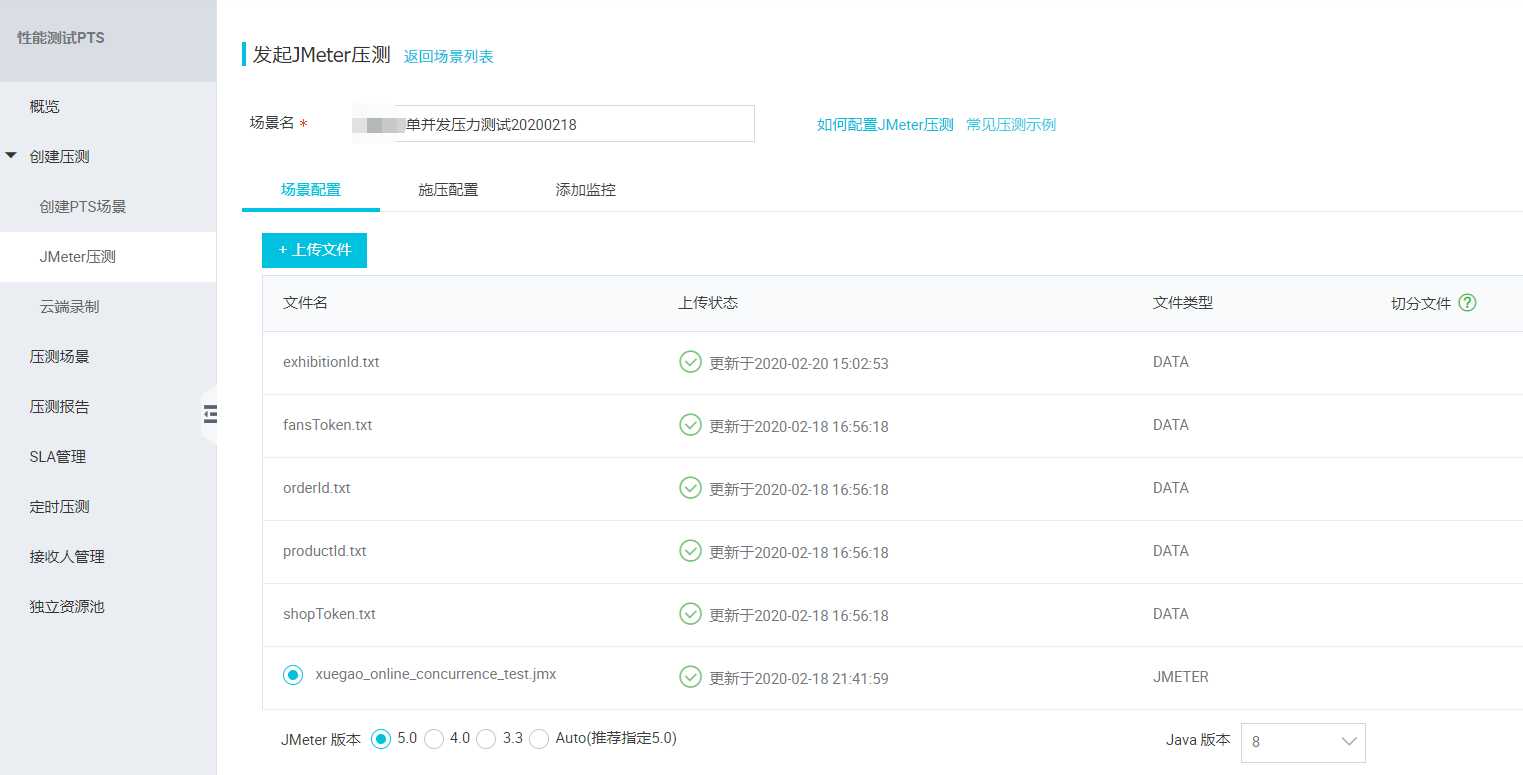Click the 上传状态 column header
Viewport: 1523px width, 775px height.
click(x=708, y=302)
